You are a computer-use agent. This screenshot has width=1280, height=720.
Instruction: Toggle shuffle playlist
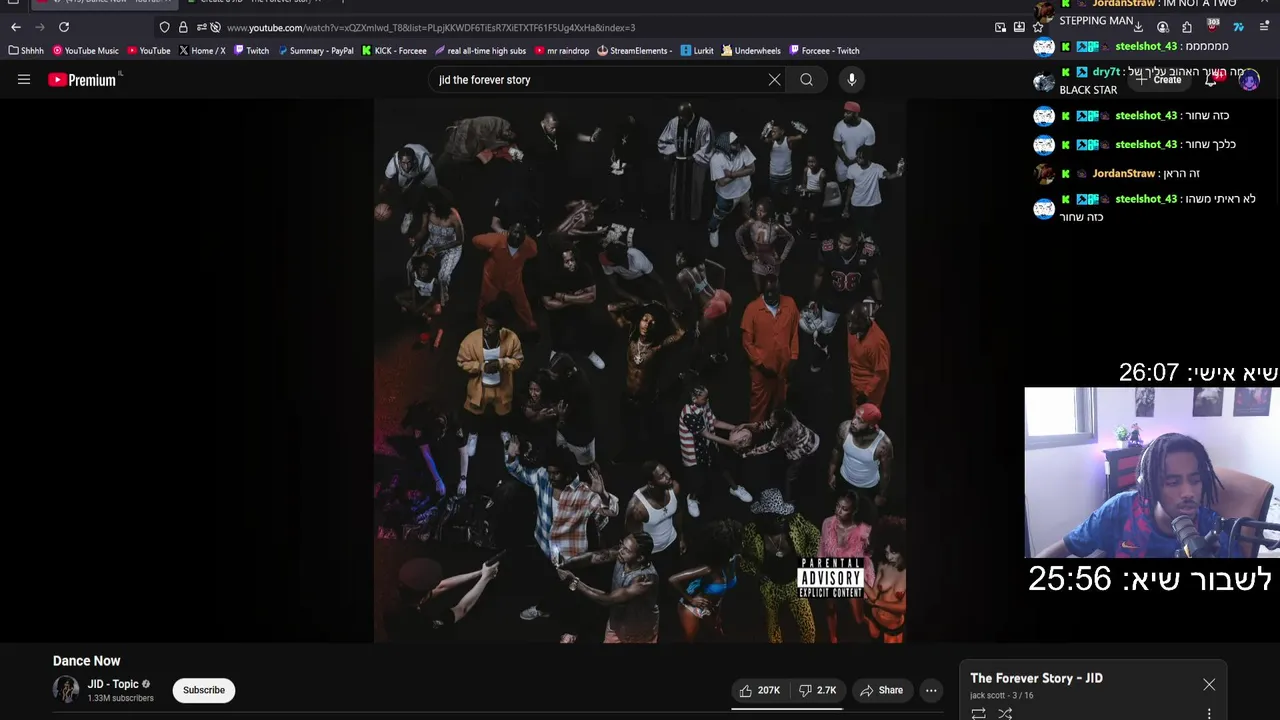(x=1005, y=713)
